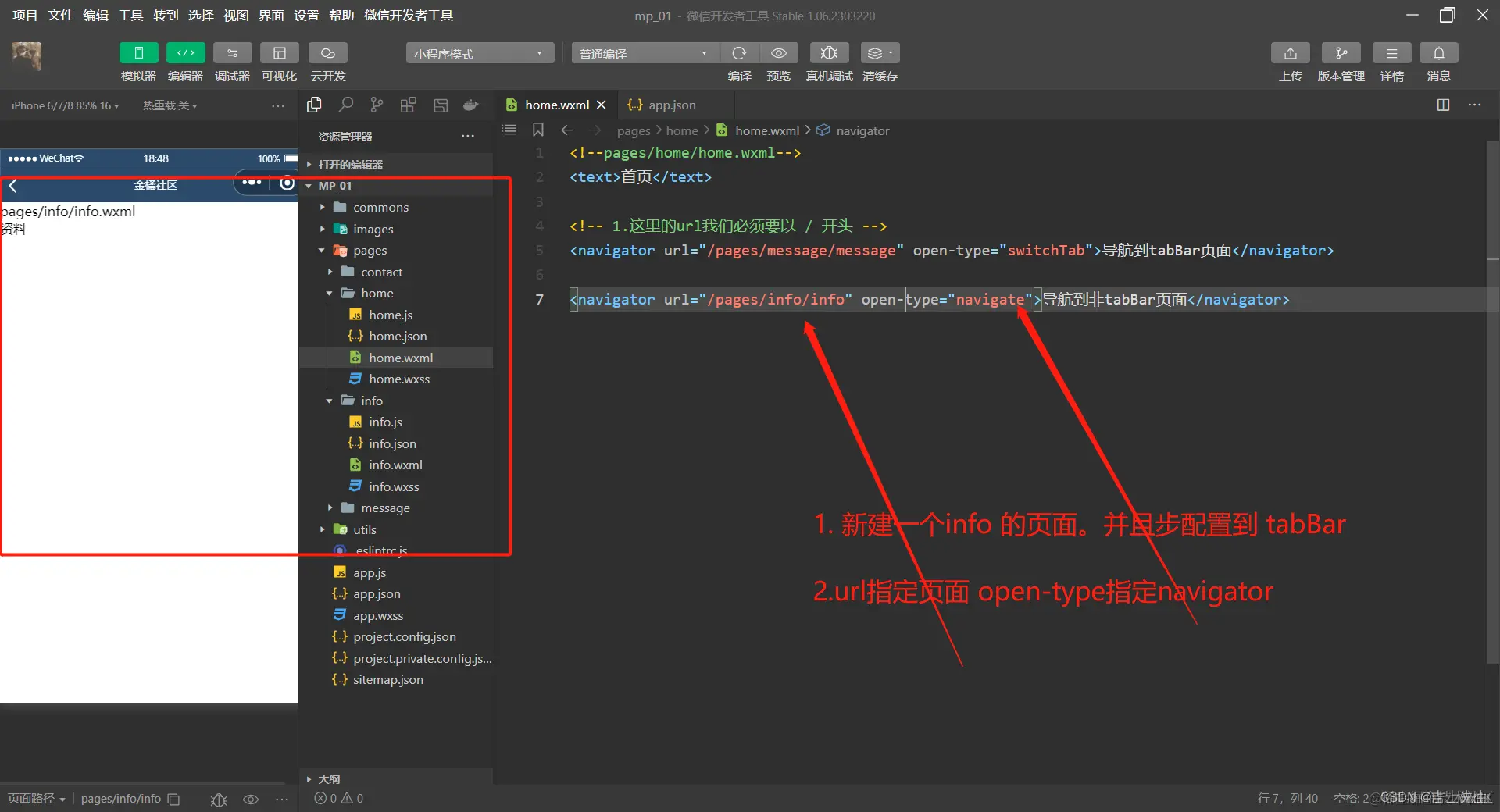Image resolution: width=1500 pixels, height=812 pixels.
Task: Close the home.wxml tab
Action: [x=601, y=105]
